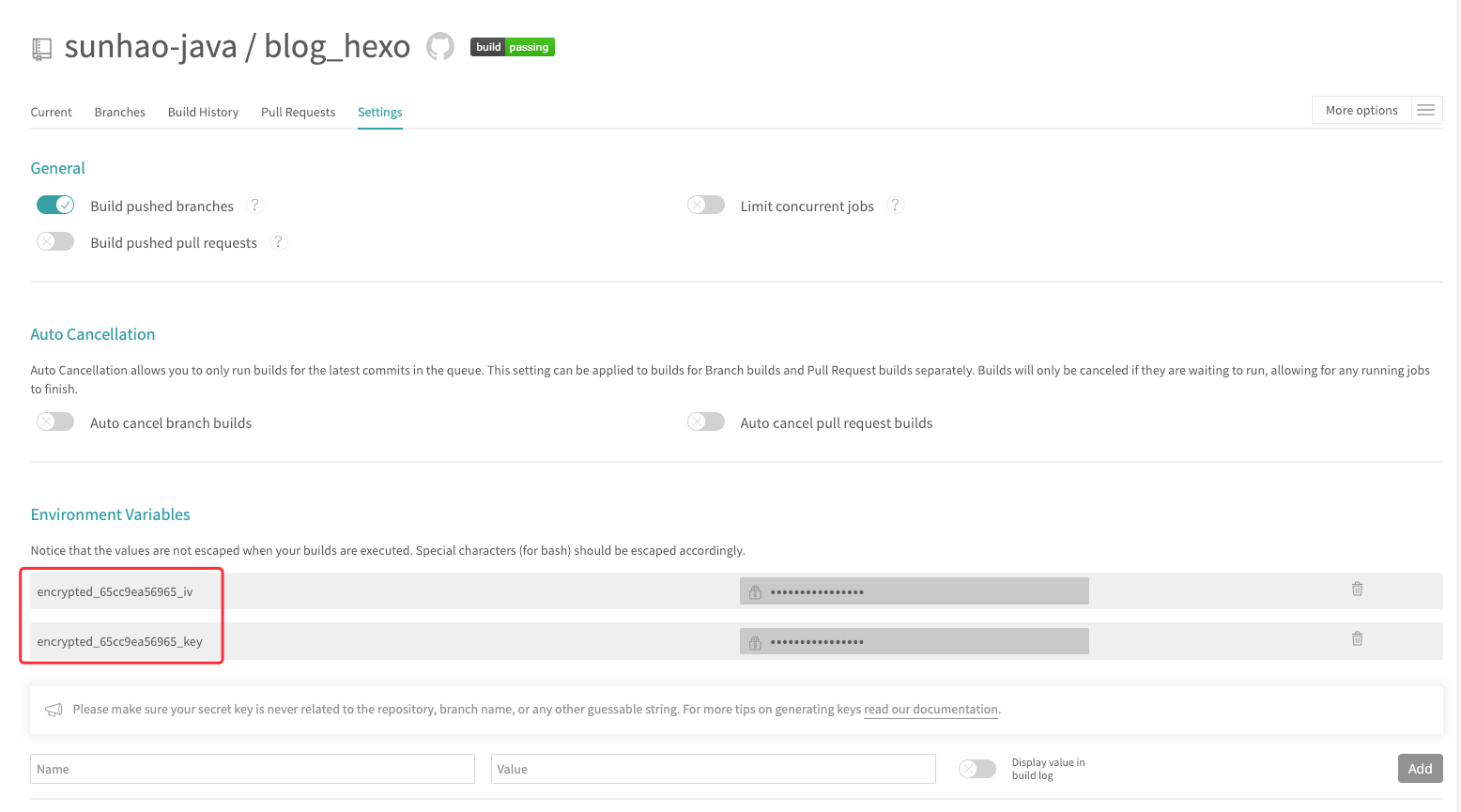The width and height of the screenshot is (1461, 812).
Task: Disable Build pushed branches toggle
Action: tap(55, 205)
